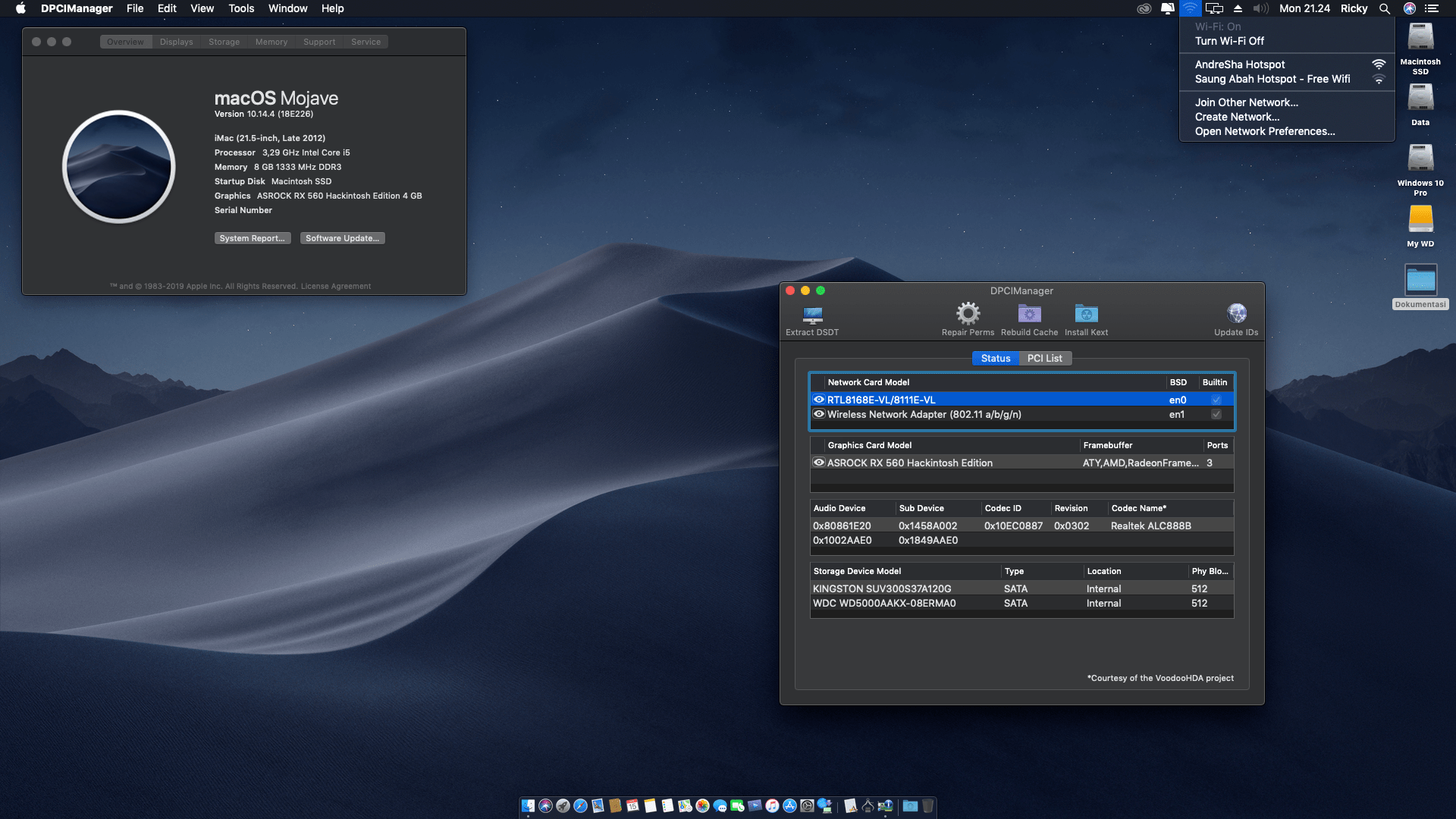The height and width of the screenshot is (819, 1456).
Task: Open Launchpad rocket icon in dock
Action: 563,805
